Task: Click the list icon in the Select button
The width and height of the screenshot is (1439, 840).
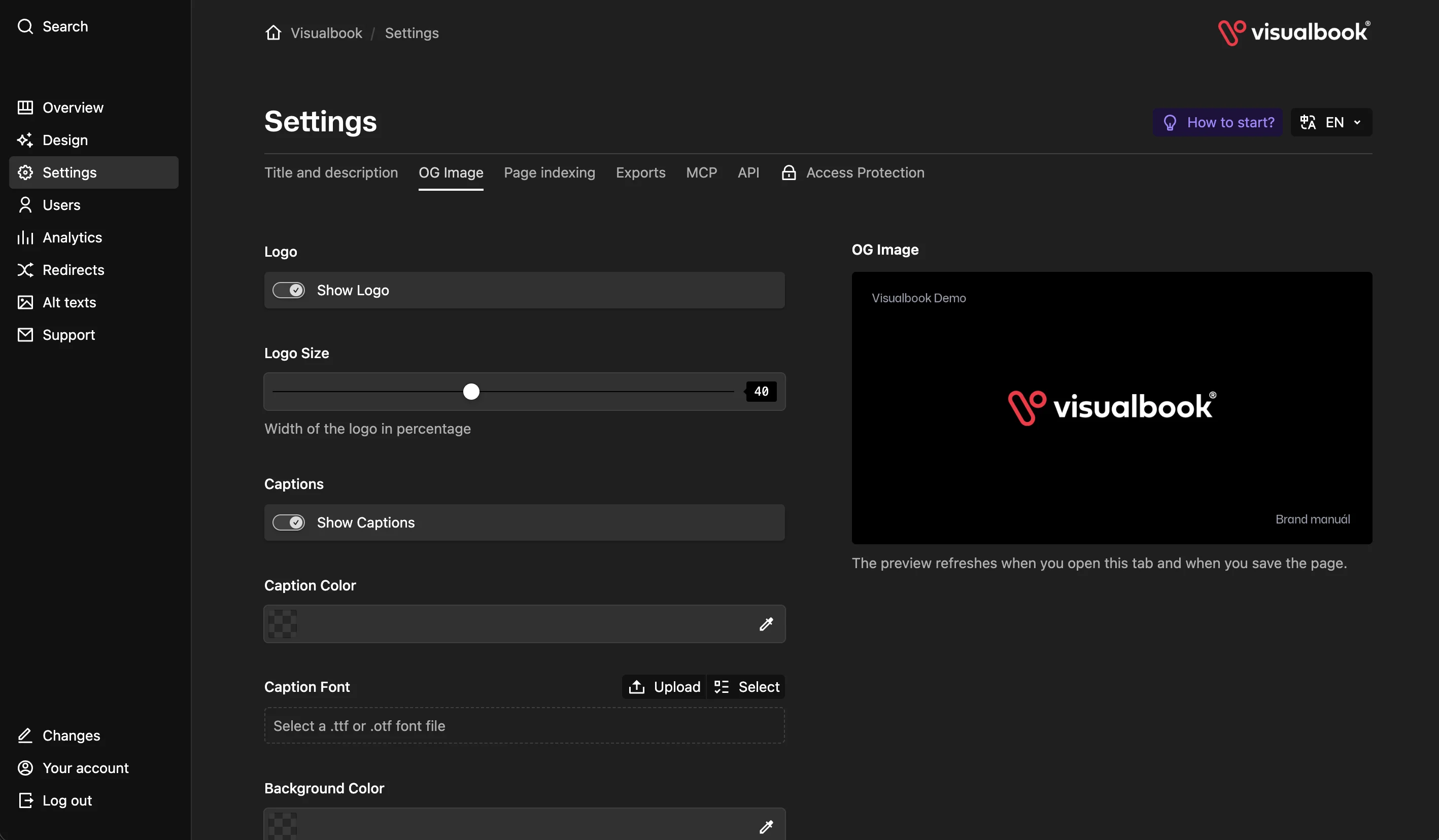Action: click(721, 687)
